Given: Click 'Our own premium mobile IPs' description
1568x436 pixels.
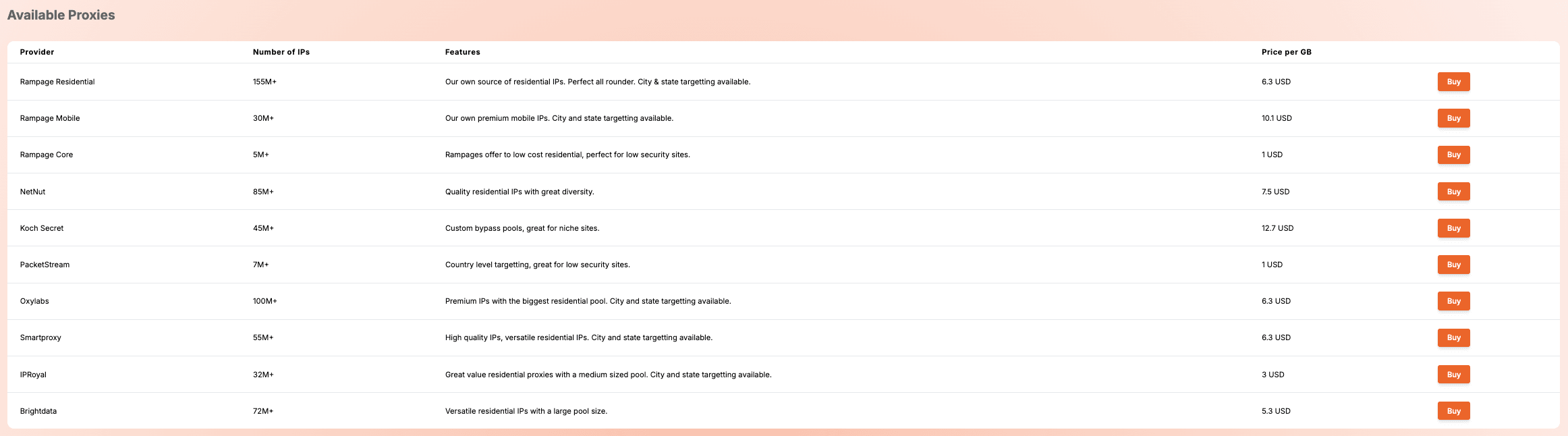Looking at the screenshot, I should coord(559,118).
